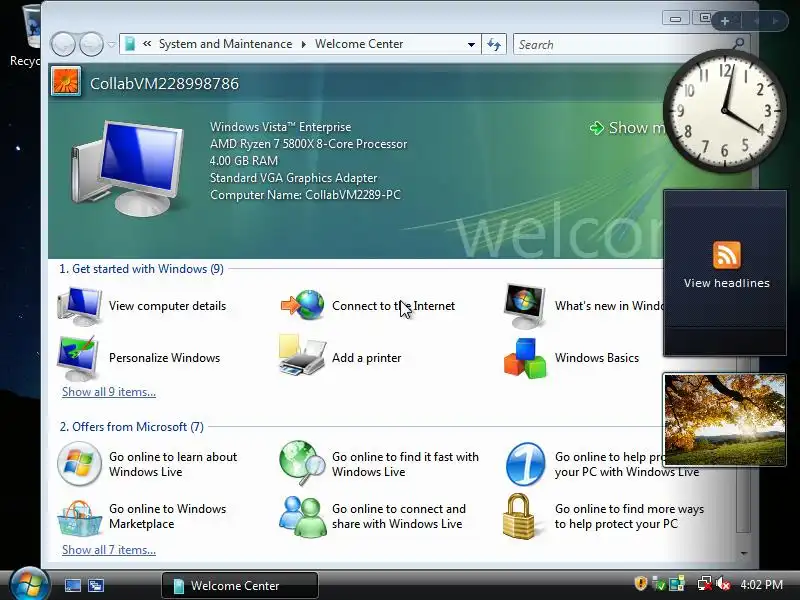Click the network disconnected tray icon

705,584
